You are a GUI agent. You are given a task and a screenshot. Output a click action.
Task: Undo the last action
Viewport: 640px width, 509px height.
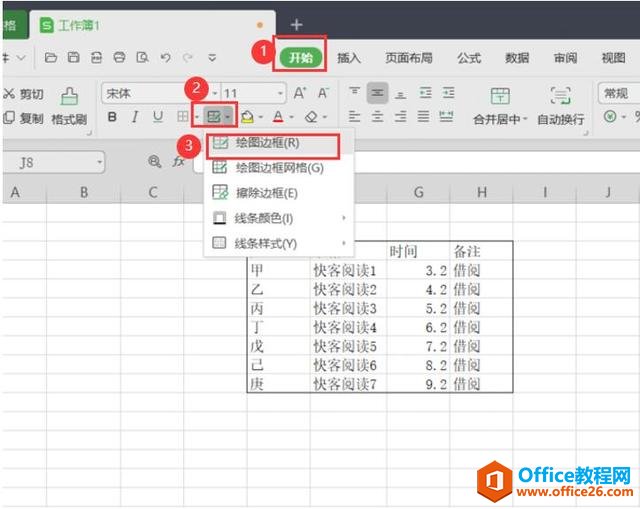point(165,58)
